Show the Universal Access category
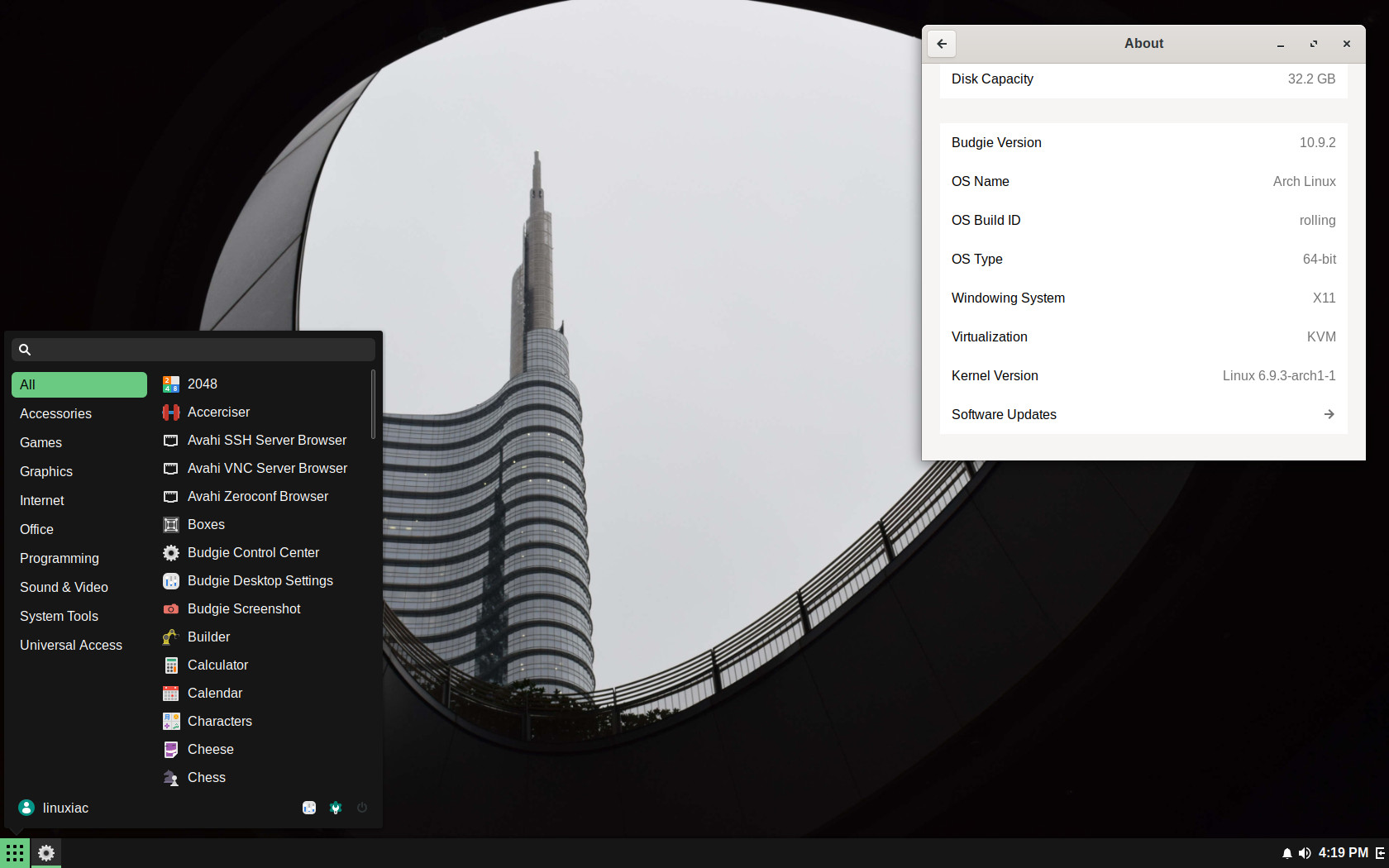The image size is (1389, 868). 79,645
